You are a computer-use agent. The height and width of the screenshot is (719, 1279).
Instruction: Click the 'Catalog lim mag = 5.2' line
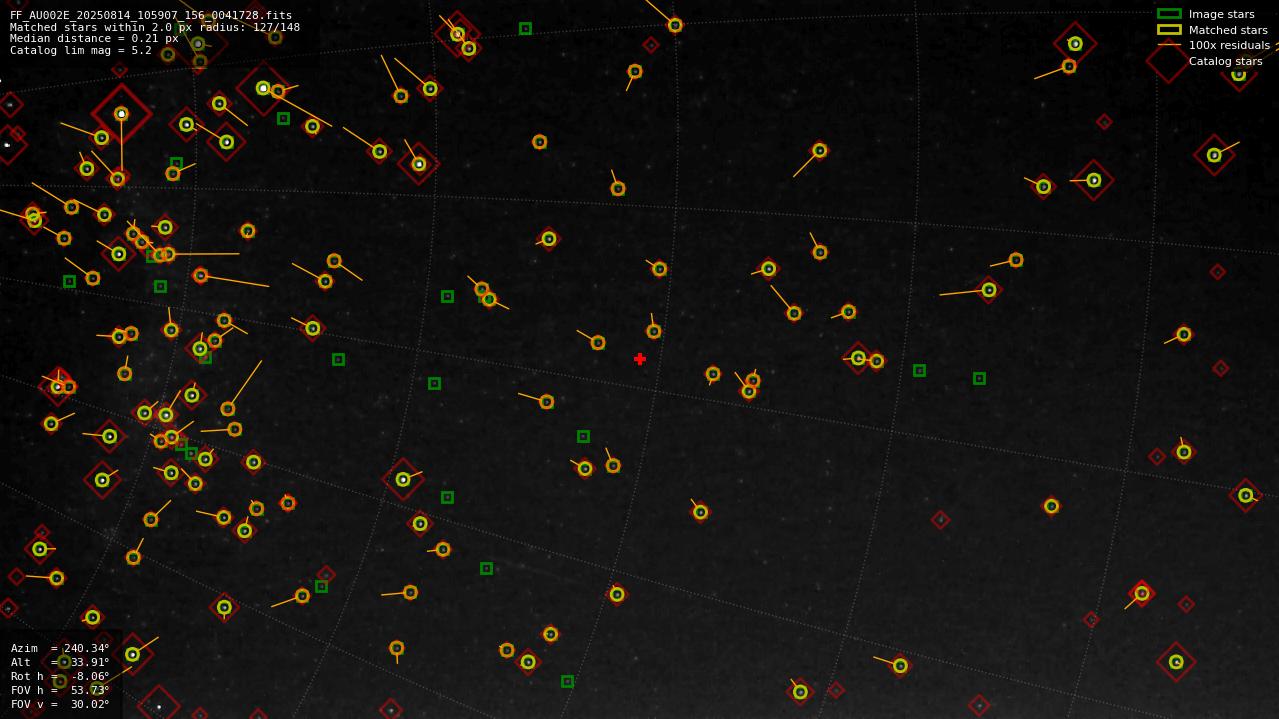(81, 51)
